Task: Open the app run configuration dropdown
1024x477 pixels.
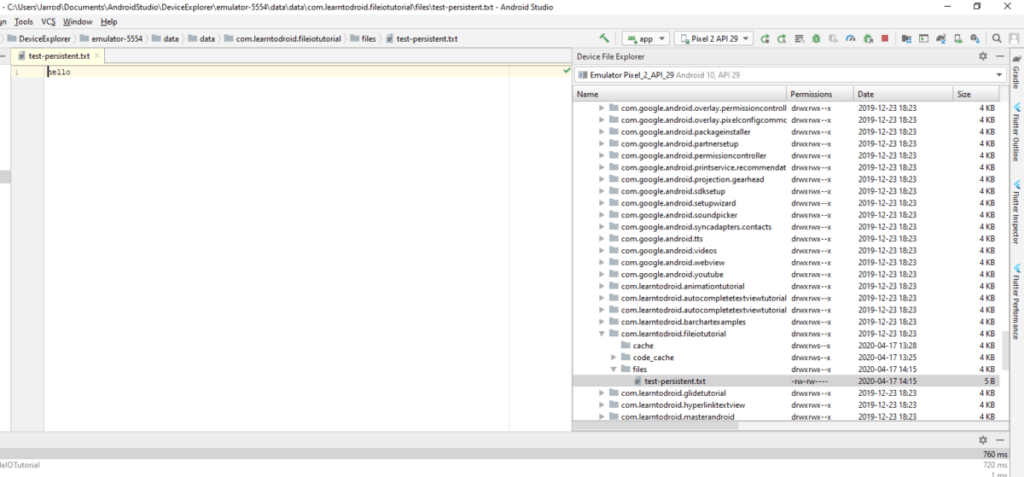Action: point(646,39)
